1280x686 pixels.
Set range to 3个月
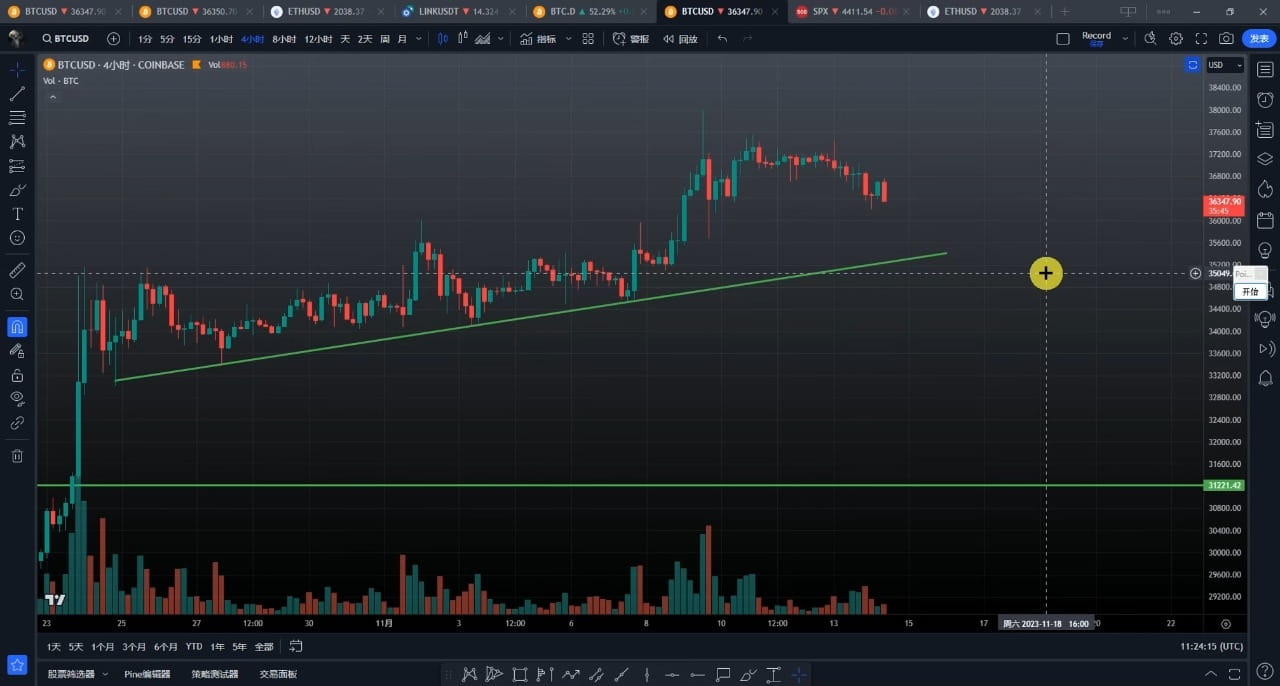(x=133, y=646)
